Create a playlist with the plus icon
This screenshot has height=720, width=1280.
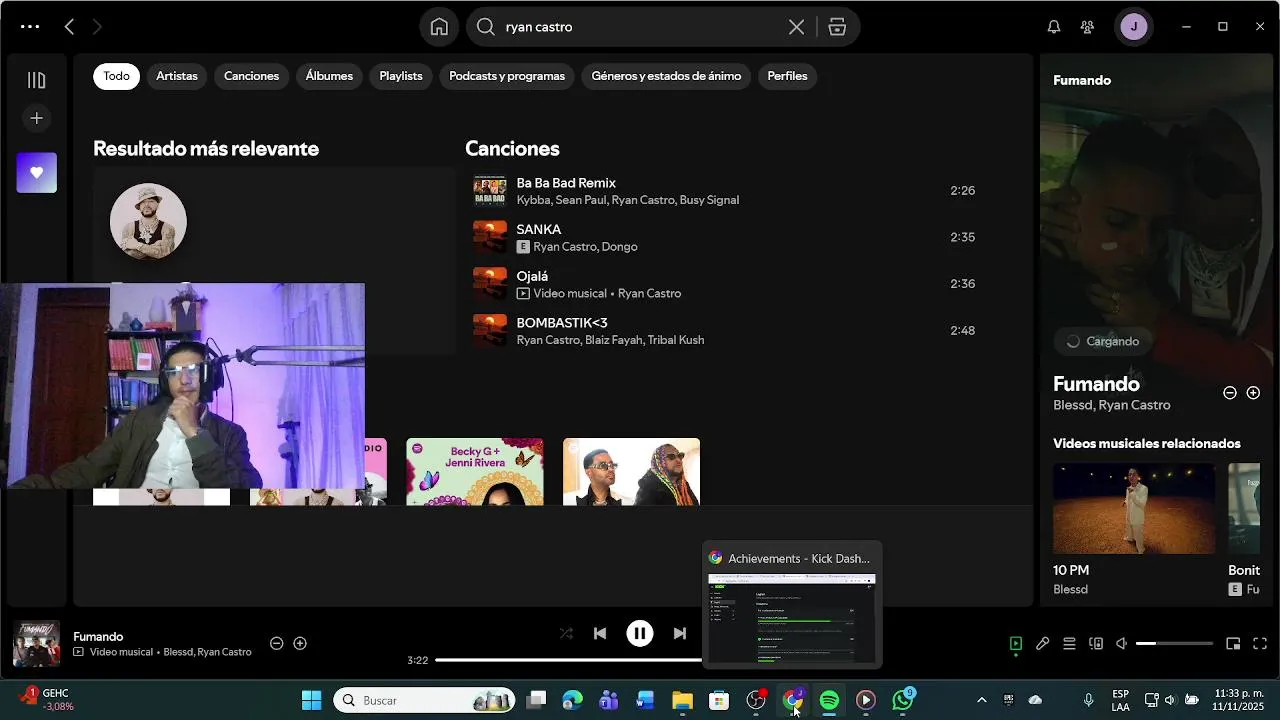click(37, 118)
